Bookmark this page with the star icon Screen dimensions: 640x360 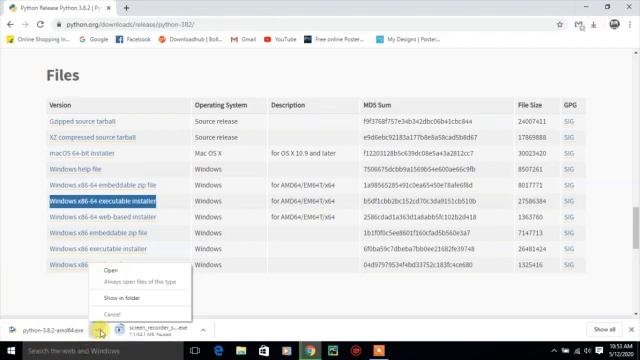(x=560, y=24)
